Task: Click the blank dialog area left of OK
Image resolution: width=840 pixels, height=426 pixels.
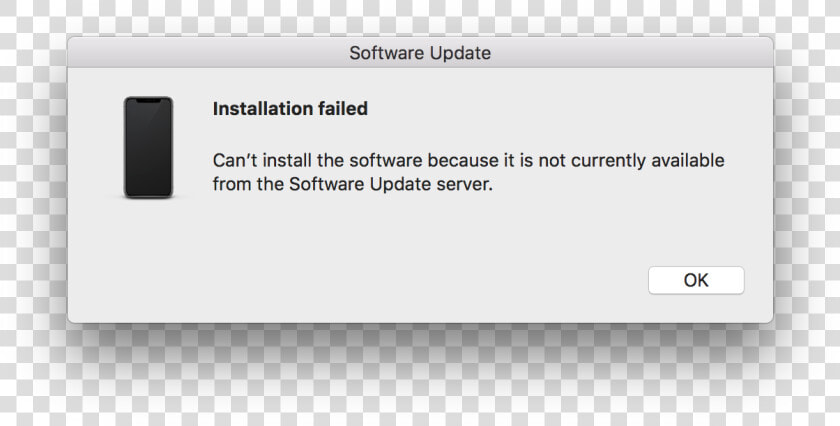Action: (375, 280)
